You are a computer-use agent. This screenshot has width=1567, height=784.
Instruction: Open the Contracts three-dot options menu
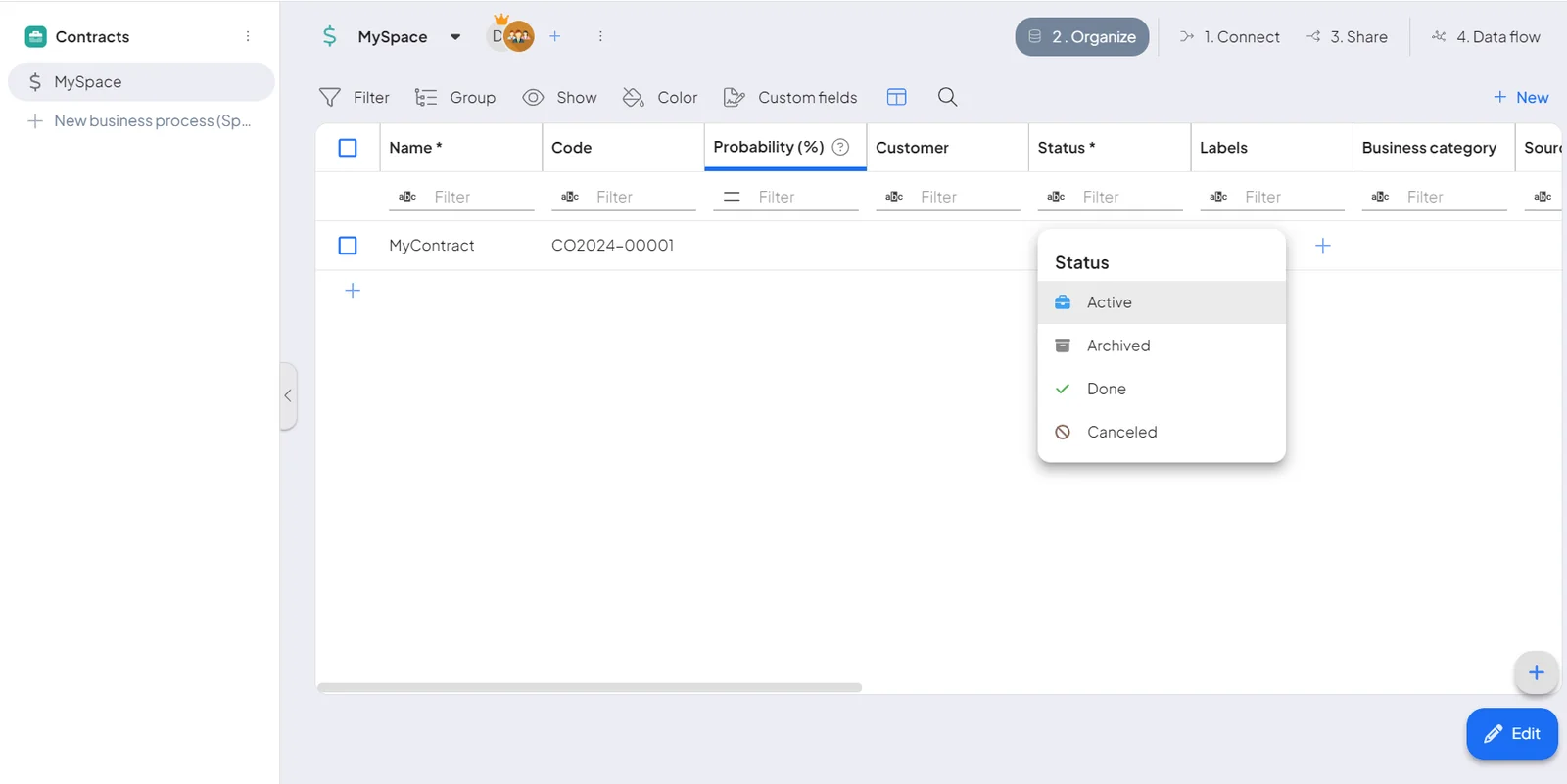coord(248,36)
